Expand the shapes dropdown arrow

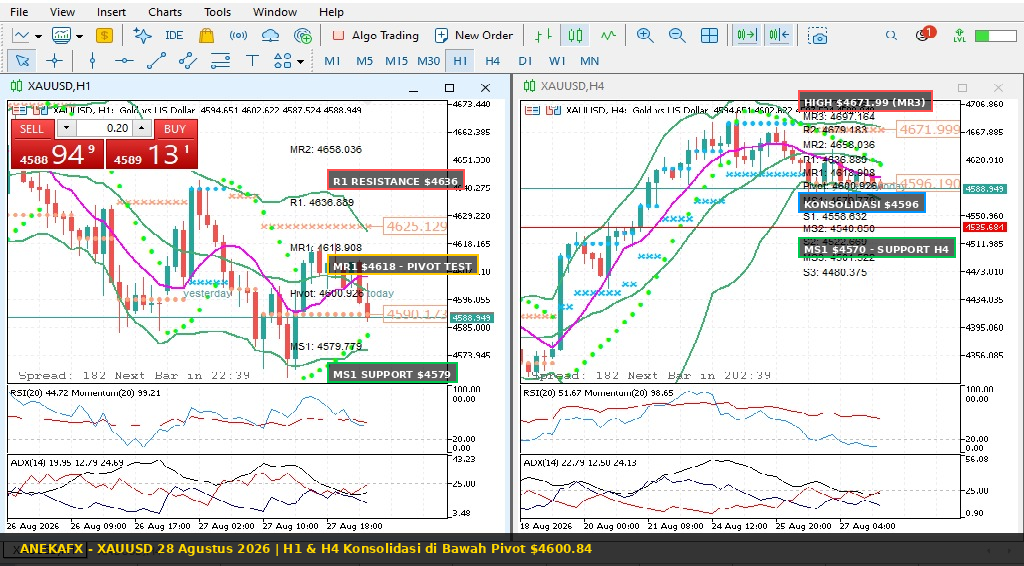[300, 61]
